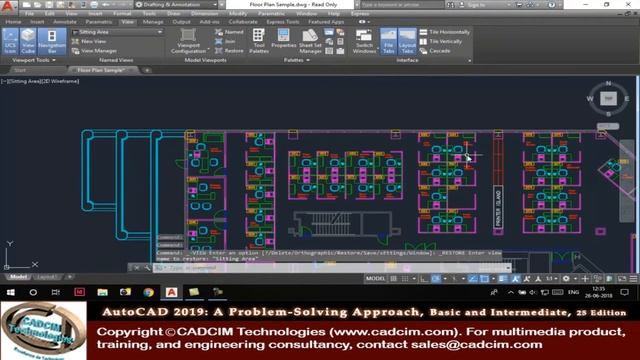
Task: Toggle the View Cube button
Action: [28, 41]
